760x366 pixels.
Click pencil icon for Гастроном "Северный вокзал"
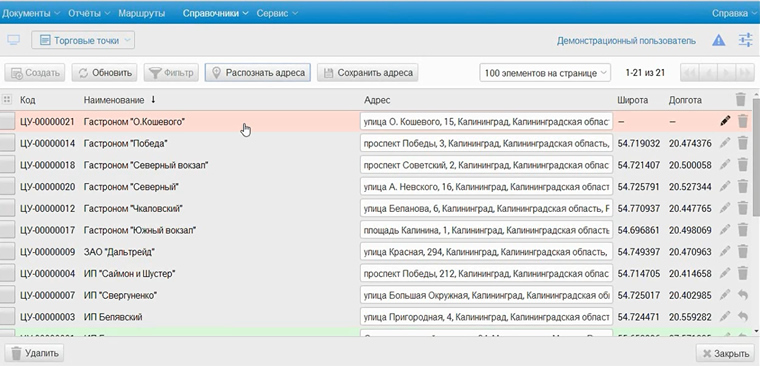click(x=725, y=165)
